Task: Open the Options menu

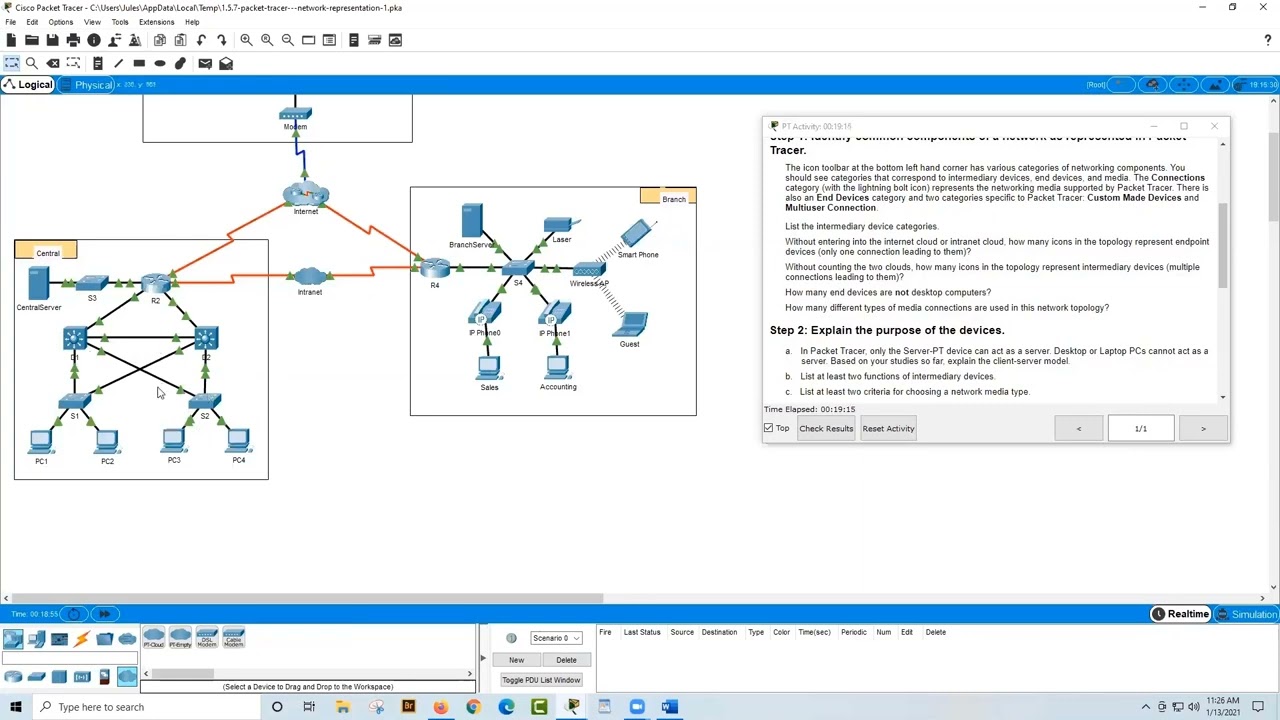Action: (61, 22)
